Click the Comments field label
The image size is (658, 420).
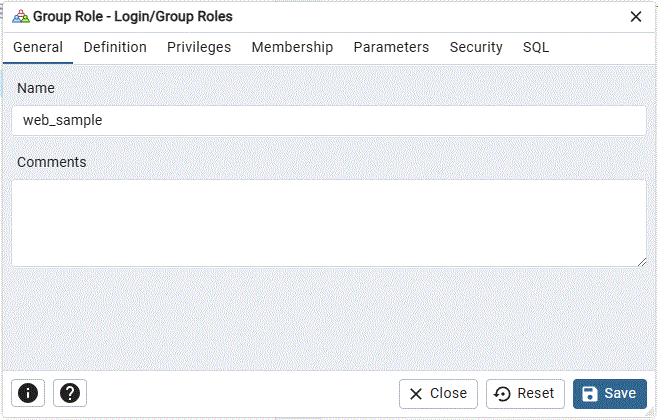(51, 162)
